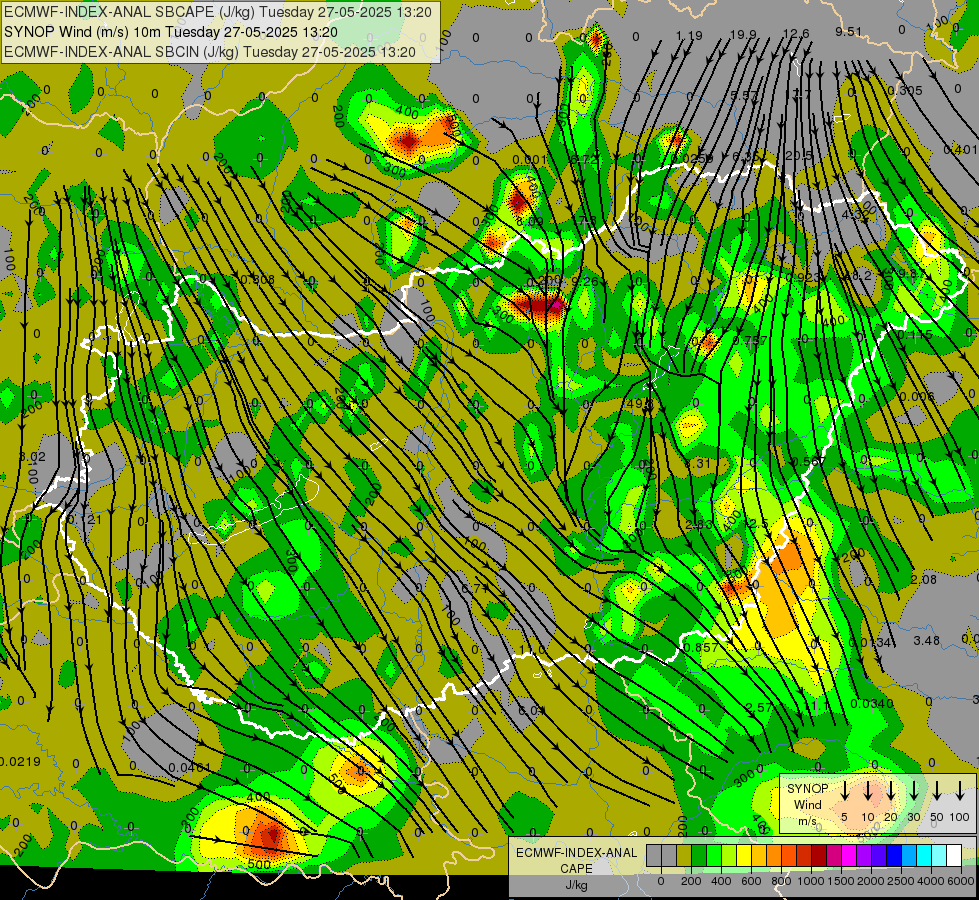This screenshot has height=900, width=979.
Task: Click the 2.57 value label on map
Action: (759, 708)
